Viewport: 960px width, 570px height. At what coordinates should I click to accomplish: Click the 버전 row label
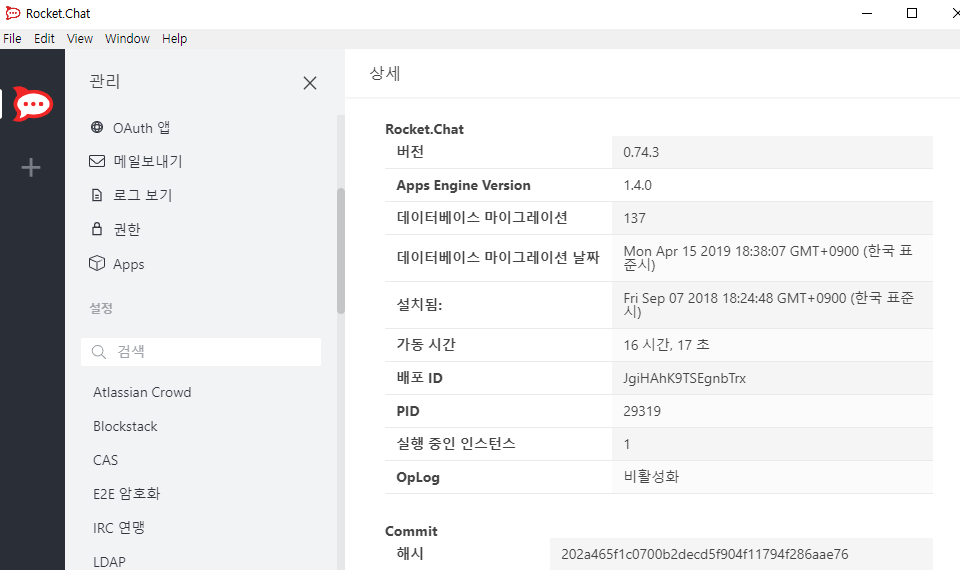point(410,152)
